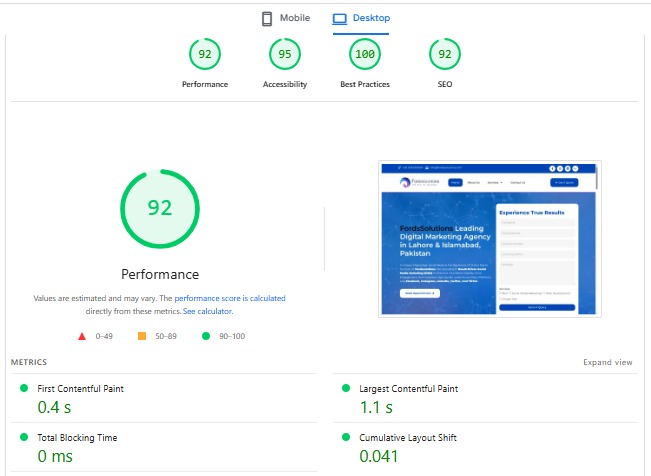
Task: Select the Accessibility score gauge showing 95
Action: click(285, 54)
